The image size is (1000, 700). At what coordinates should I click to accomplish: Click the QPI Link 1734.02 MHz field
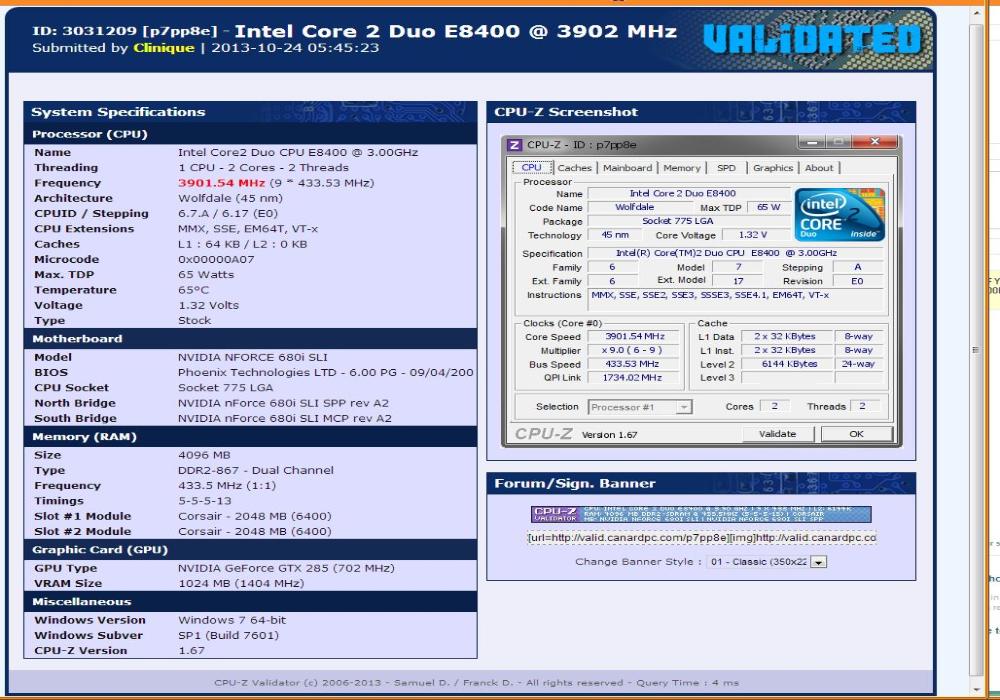635,377
